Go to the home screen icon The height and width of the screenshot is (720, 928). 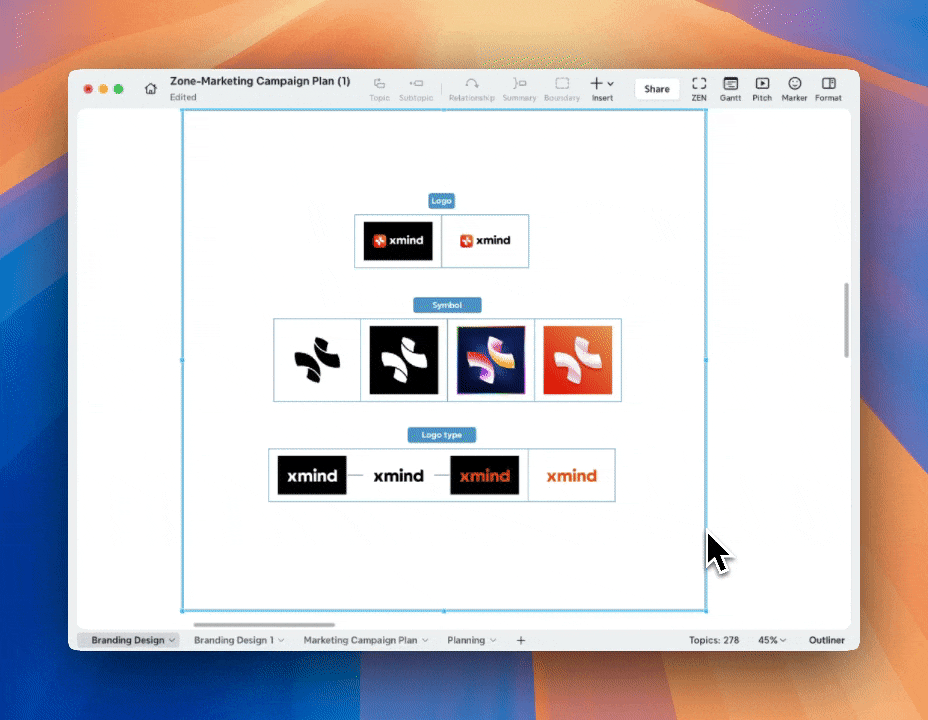click(x=151, y=88)
